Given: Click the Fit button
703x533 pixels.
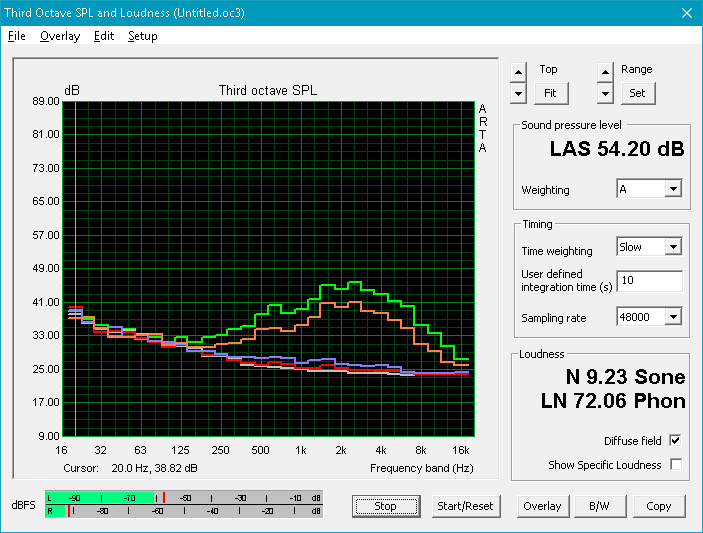Looking at the screenshot, I should [x=551, y=93].
